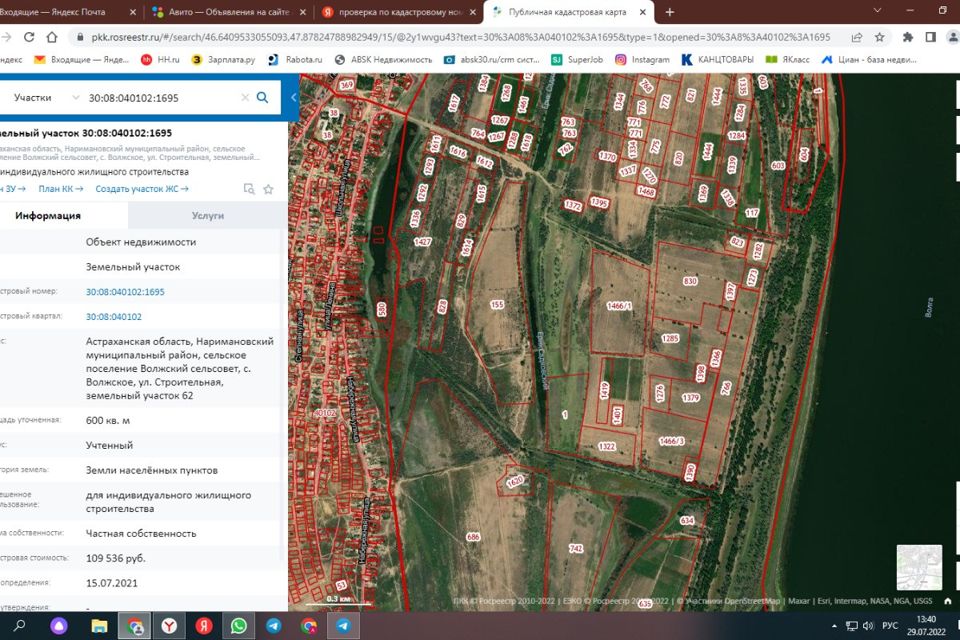
Task: Select parcel 1466/1 on the map
Action: pyautogui.click(x=619, y=306)
